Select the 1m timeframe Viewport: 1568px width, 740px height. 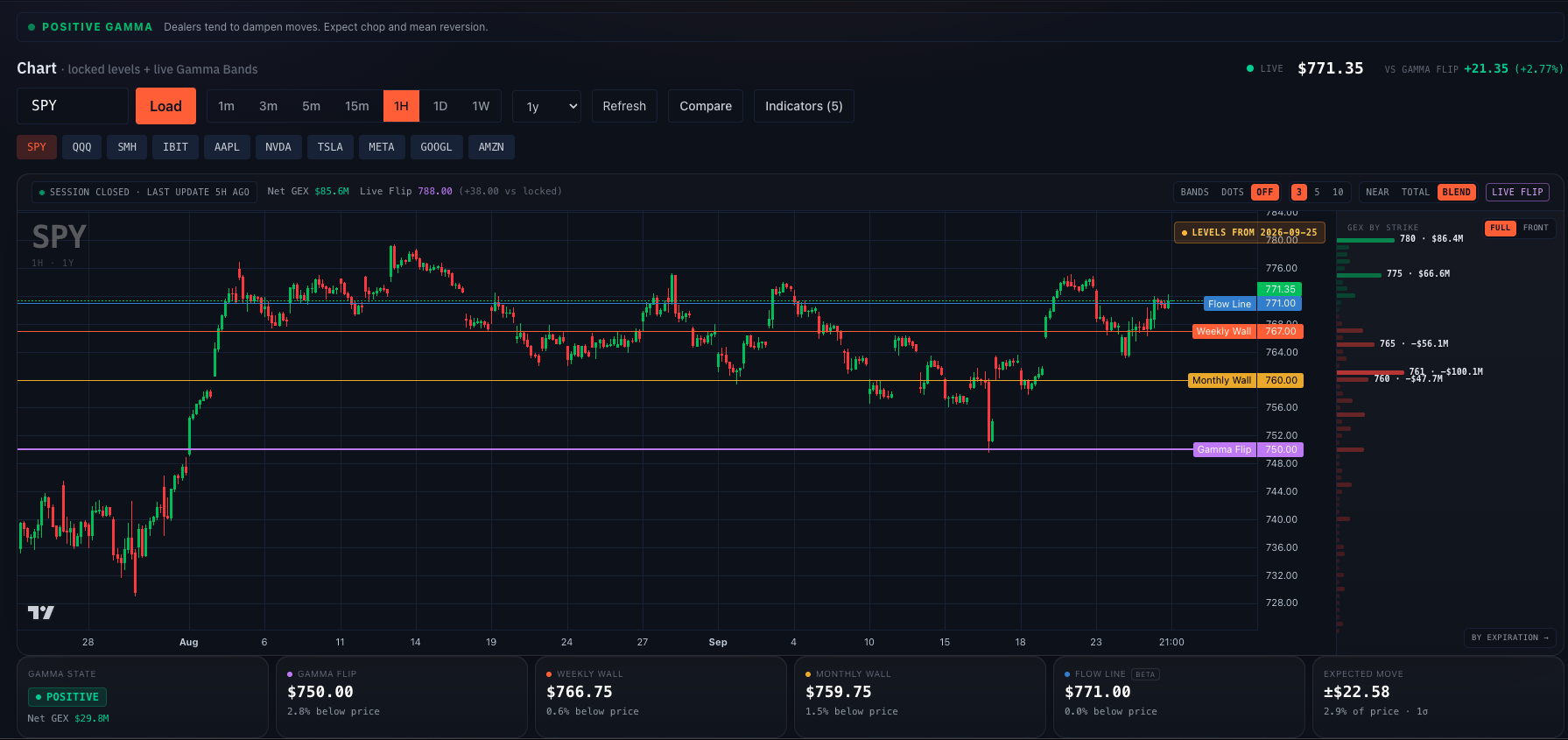click(226, 106)
